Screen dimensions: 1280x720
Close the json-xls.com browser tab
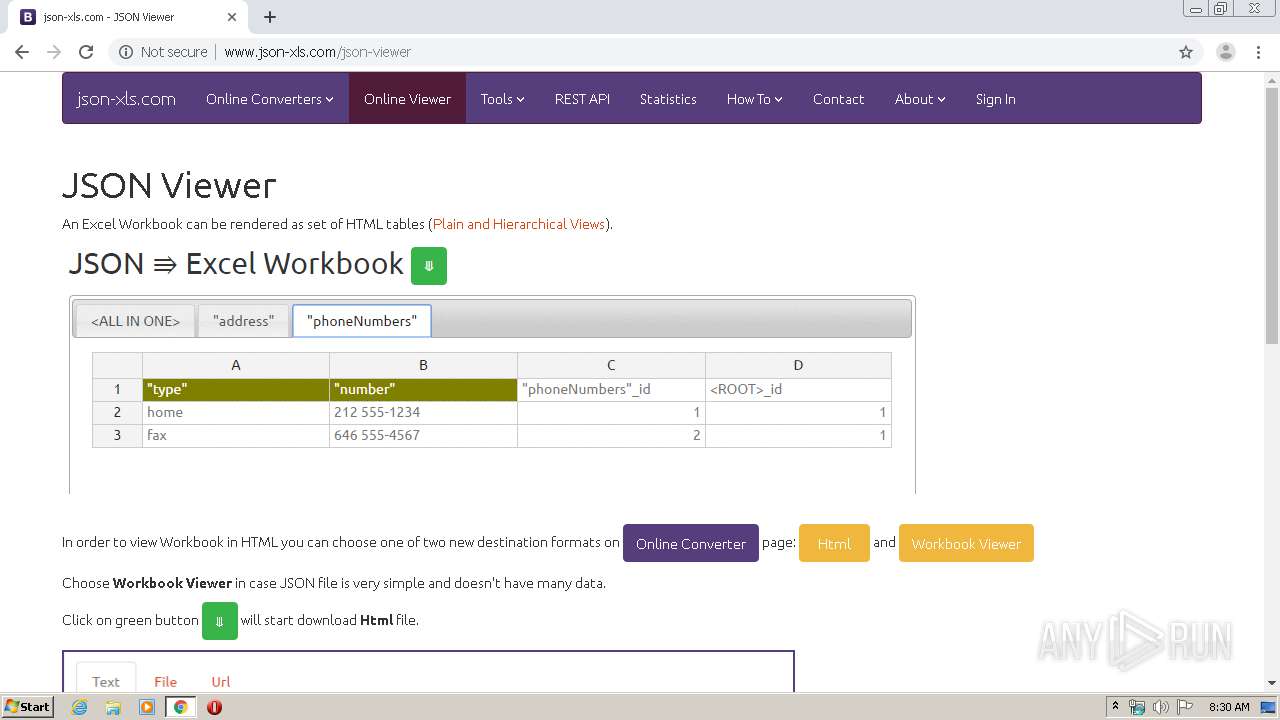pyautogui.click(x=232, y=17)
